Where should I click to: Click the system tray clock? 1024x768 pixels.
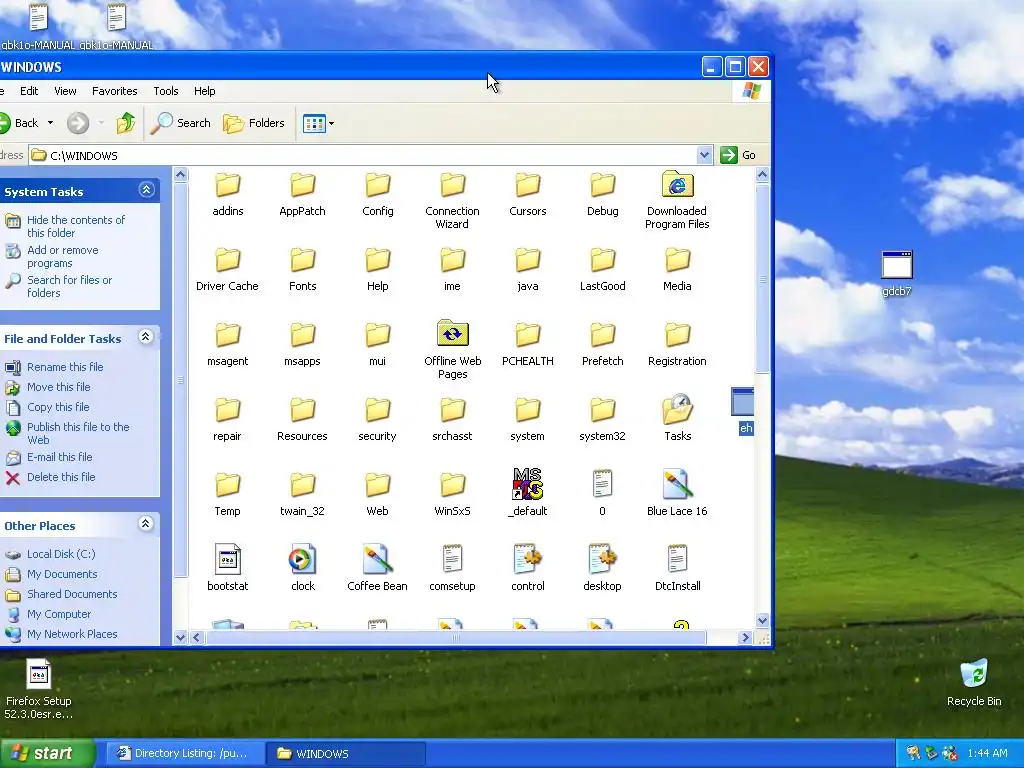pos(987,754)
